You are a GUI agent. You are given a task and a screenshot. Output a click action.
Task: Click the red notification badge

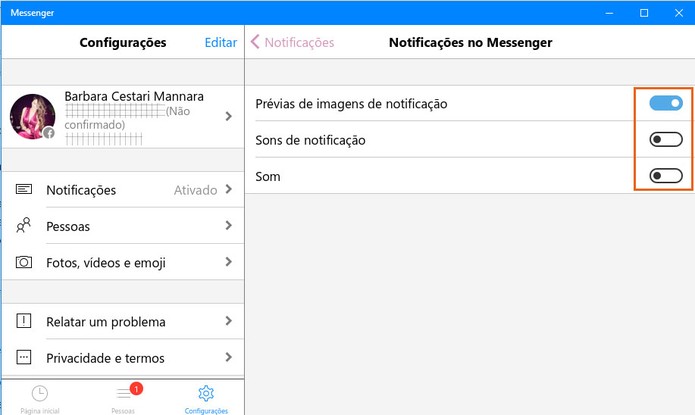pos(136,389)
